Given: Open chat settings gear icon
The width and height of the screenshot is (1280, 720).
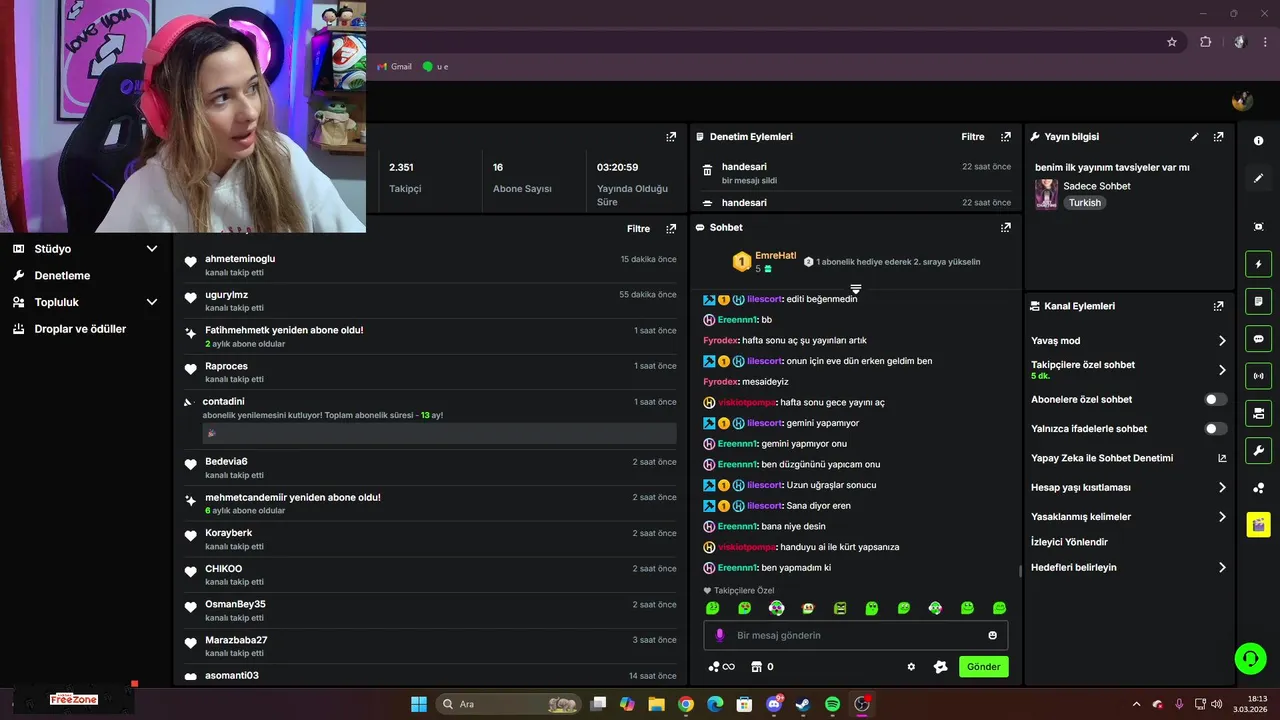Looking at the screenshot, I should tap(911, 667).
